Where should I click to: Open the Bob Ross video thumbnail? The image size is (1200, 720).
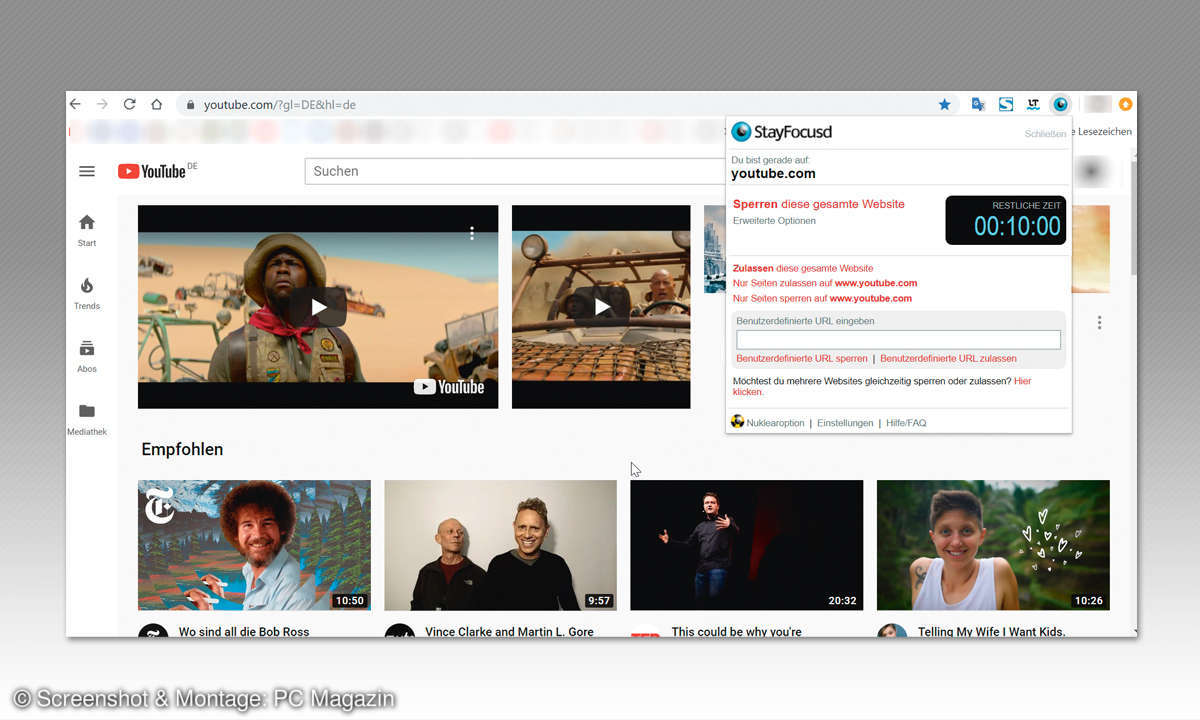(254, 545)
